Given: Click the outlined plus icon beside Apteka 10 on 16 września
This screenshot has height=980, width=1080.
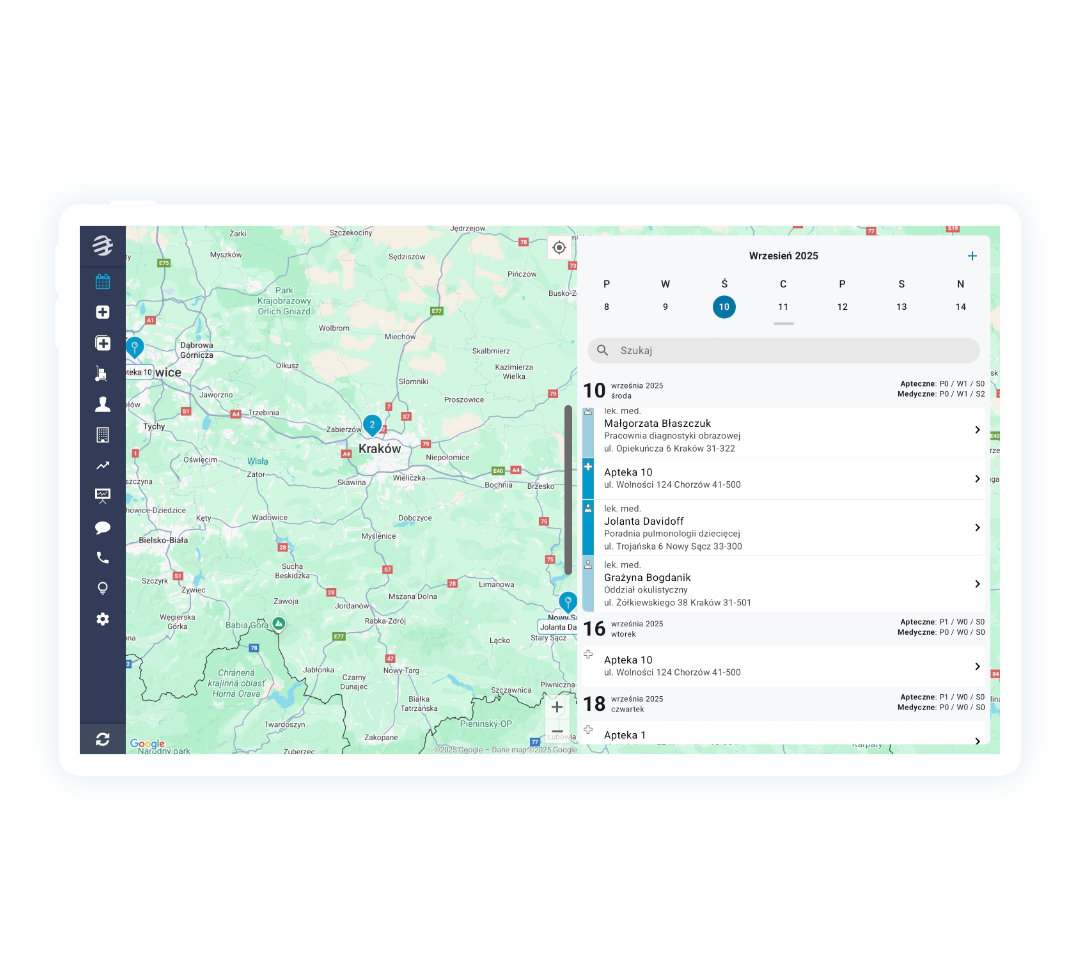Looking at the screenshot, I should (x=588, y=654).
